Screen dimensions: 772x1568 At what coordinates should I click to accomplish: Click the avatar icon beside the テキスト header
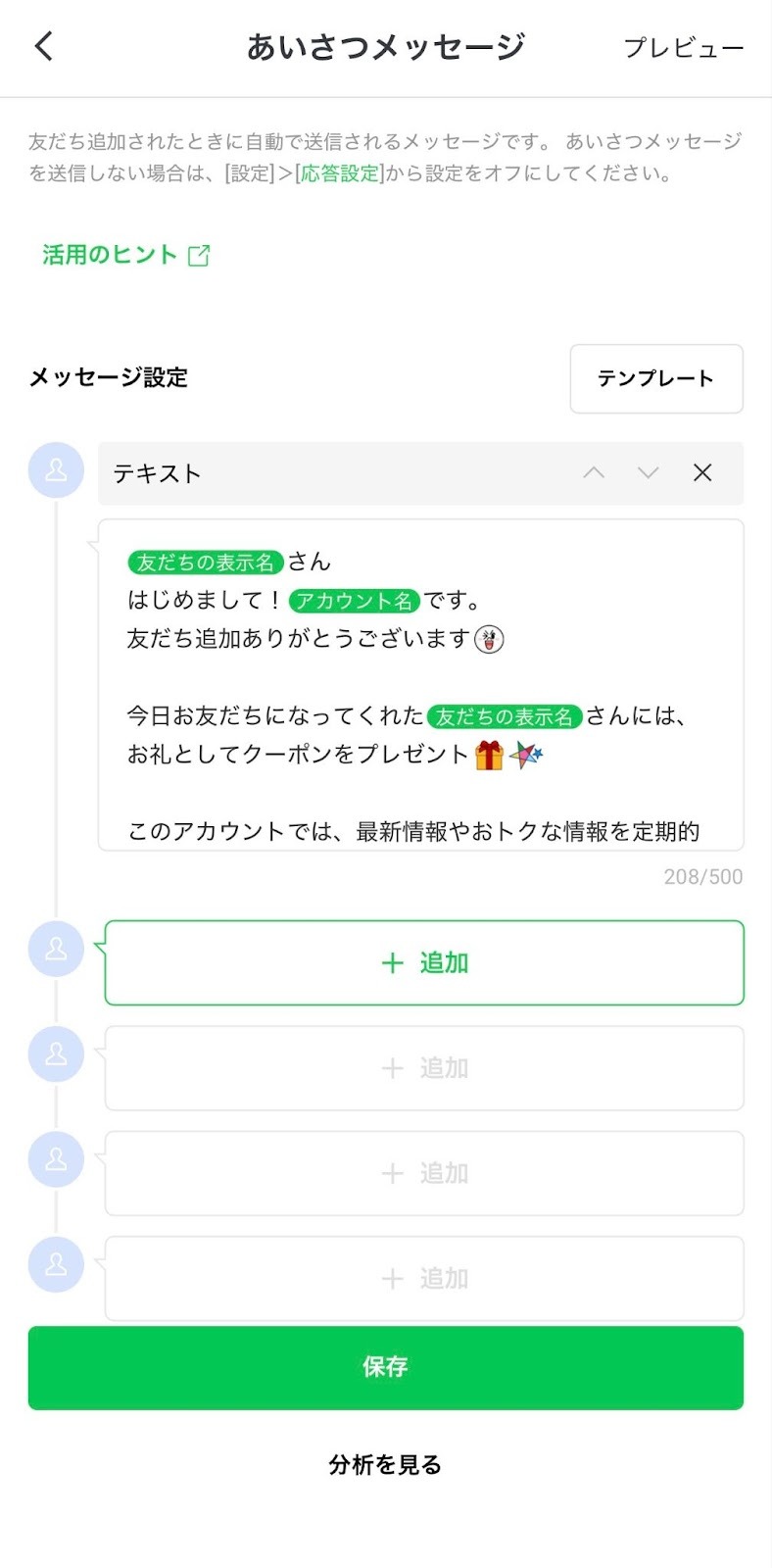[56, 470]
